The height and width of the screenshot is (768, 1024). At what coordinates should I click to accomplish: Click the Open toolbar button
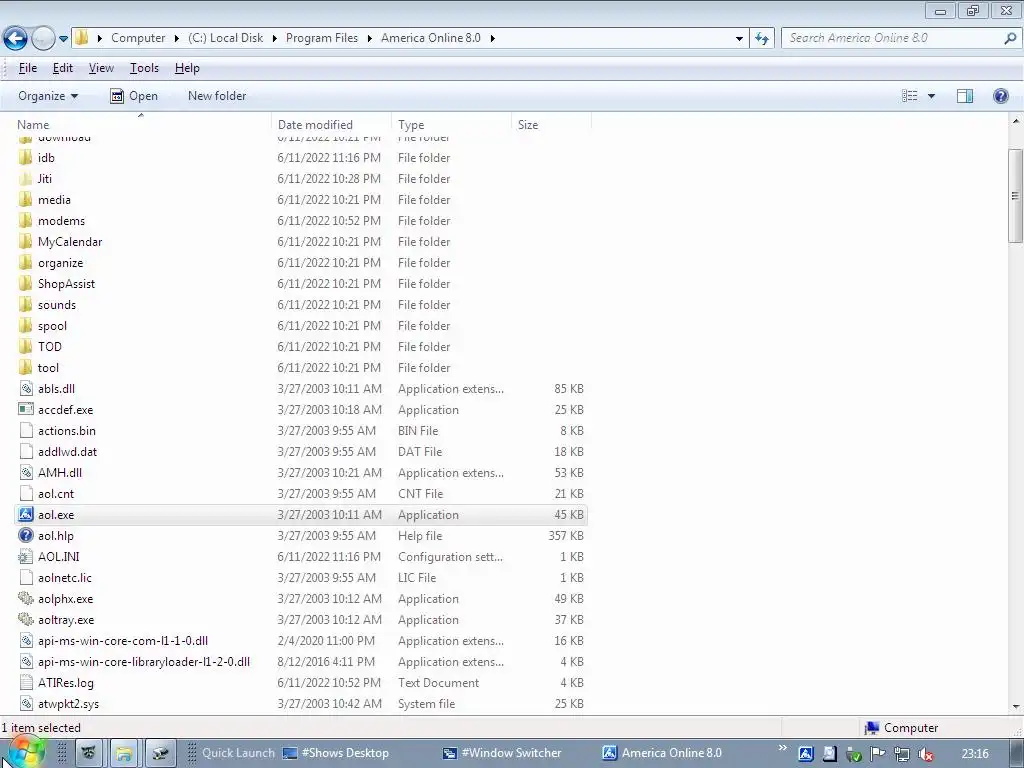[134, 96]
